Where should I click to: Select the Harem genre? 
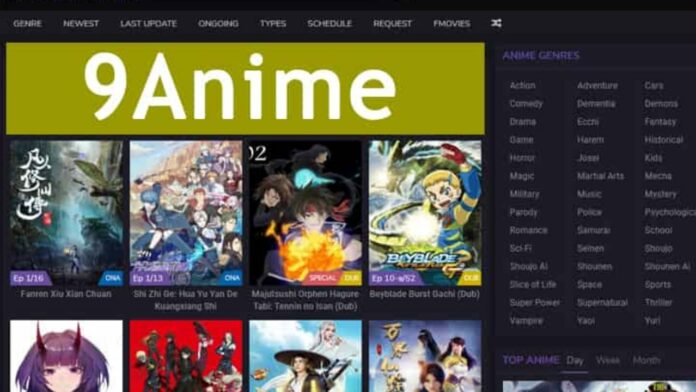click(x=590, y=140)
